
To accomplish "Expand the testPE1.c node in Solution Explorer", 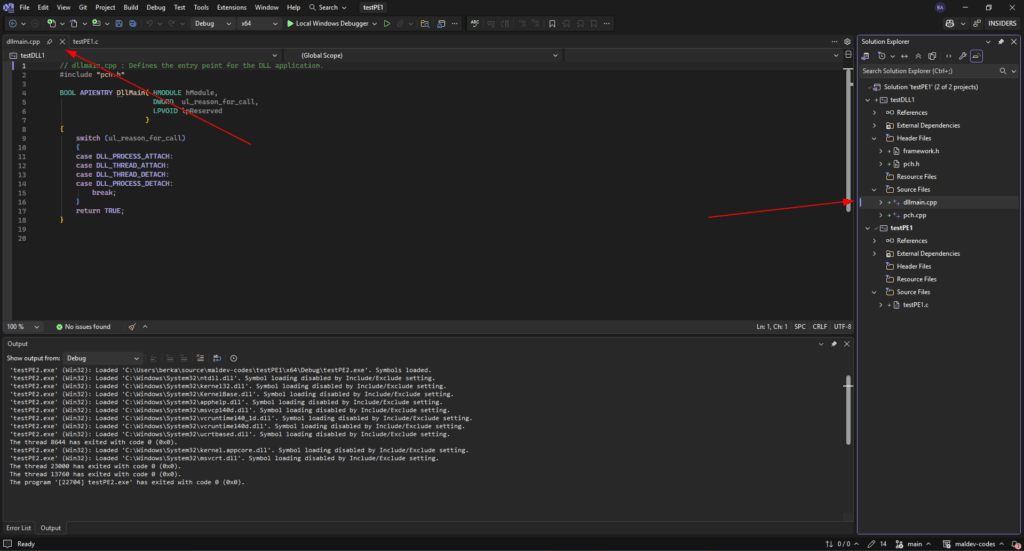I will pyautogui.click(x=880, y=304).
